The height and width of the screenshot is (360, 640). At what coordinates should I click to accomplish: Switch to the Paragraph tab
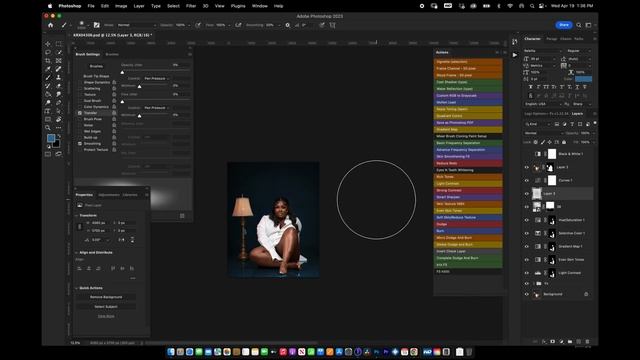(551, 39)
